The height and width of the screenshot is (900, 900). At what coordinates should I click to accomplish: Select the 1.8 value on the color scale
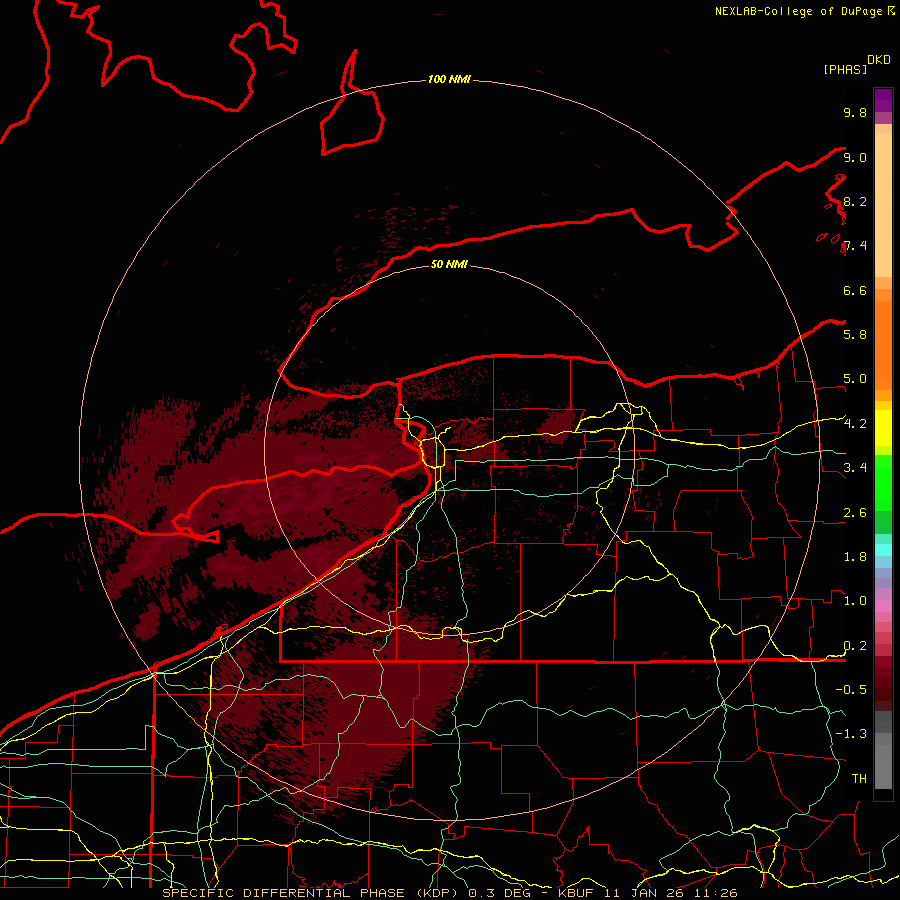tap(855, 557)
